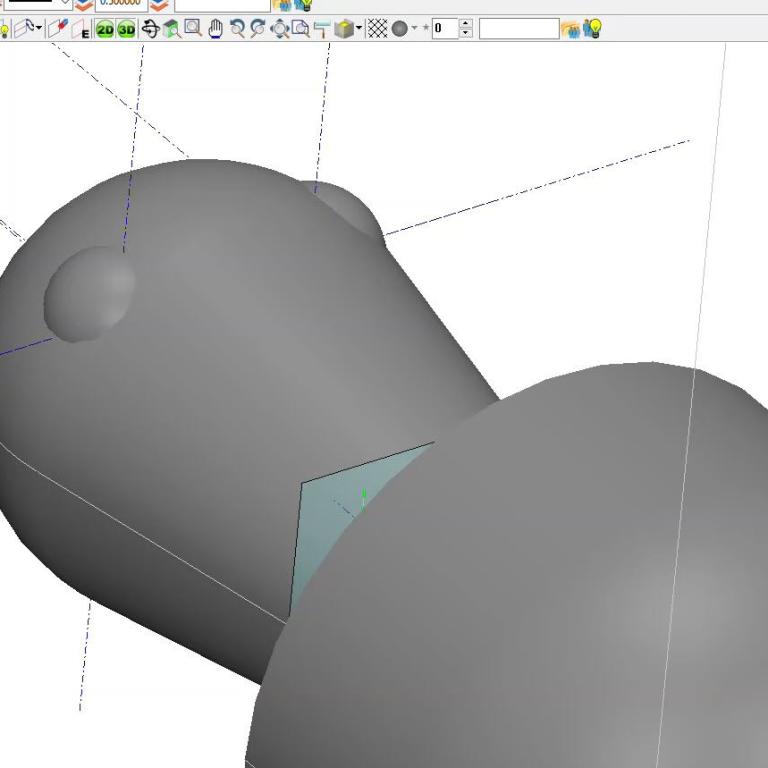Click the shaded cube display icon
The image size is (768, 768).
pyautogui.click(x=343, y=29)
